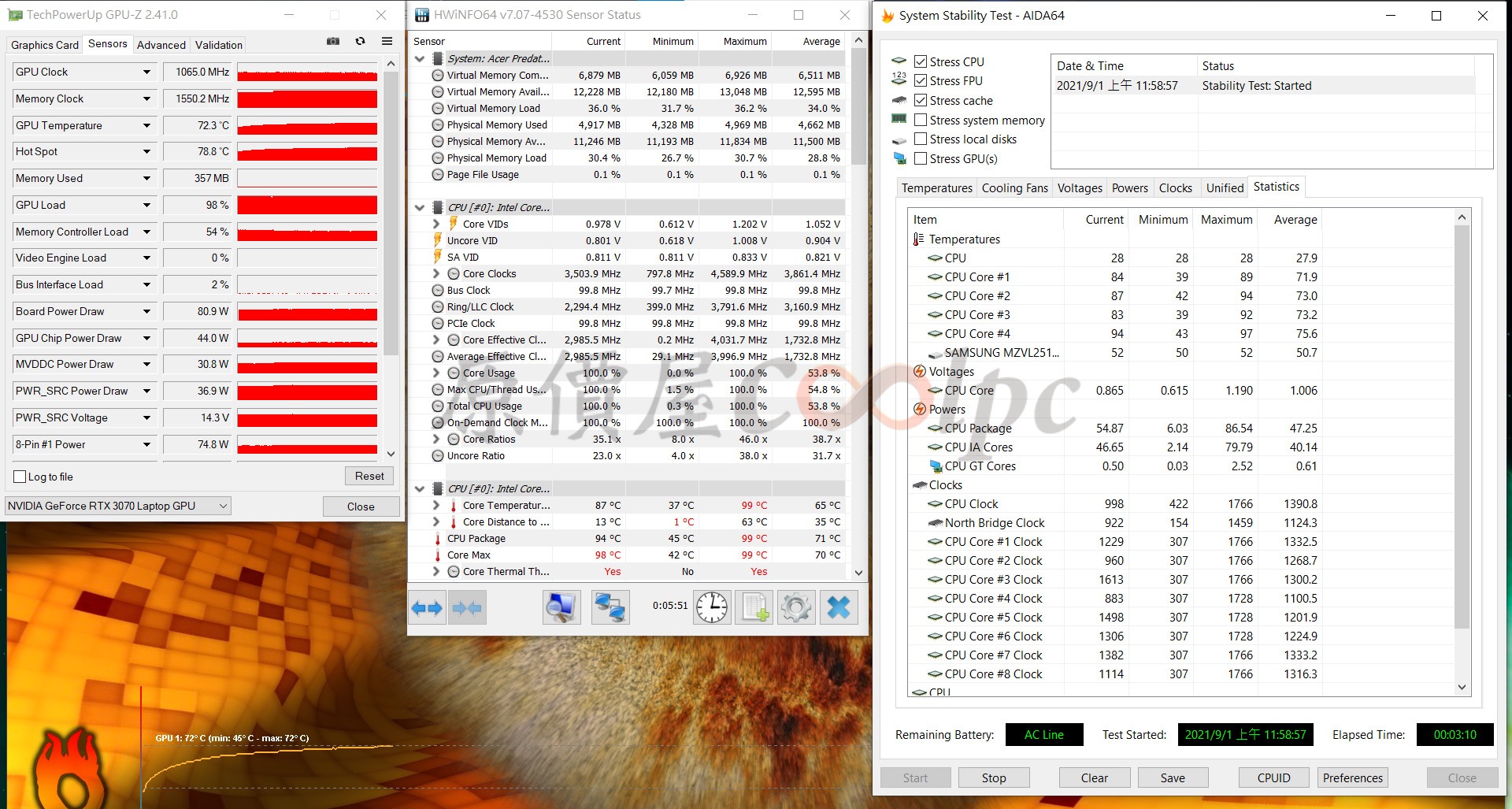
Task: Expand Core Temperatures row in HWiNFO
Action: (x=436, y=505)
